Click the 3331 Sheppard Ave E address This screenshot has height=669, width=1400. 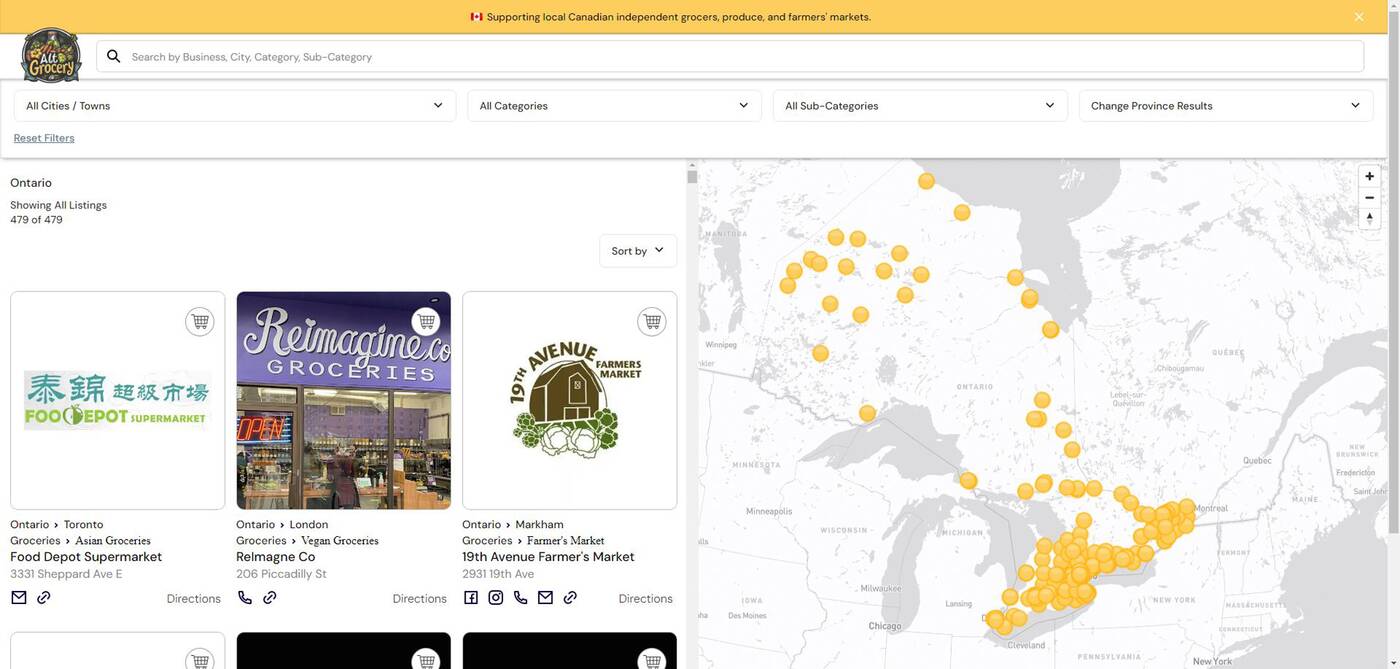coord(66,574)
